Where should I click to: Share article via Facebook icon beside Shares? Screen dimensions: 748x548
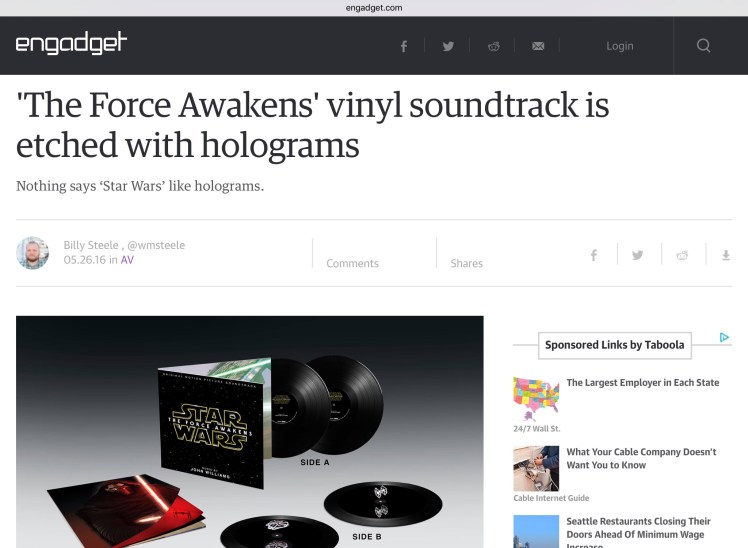(593, 255)
